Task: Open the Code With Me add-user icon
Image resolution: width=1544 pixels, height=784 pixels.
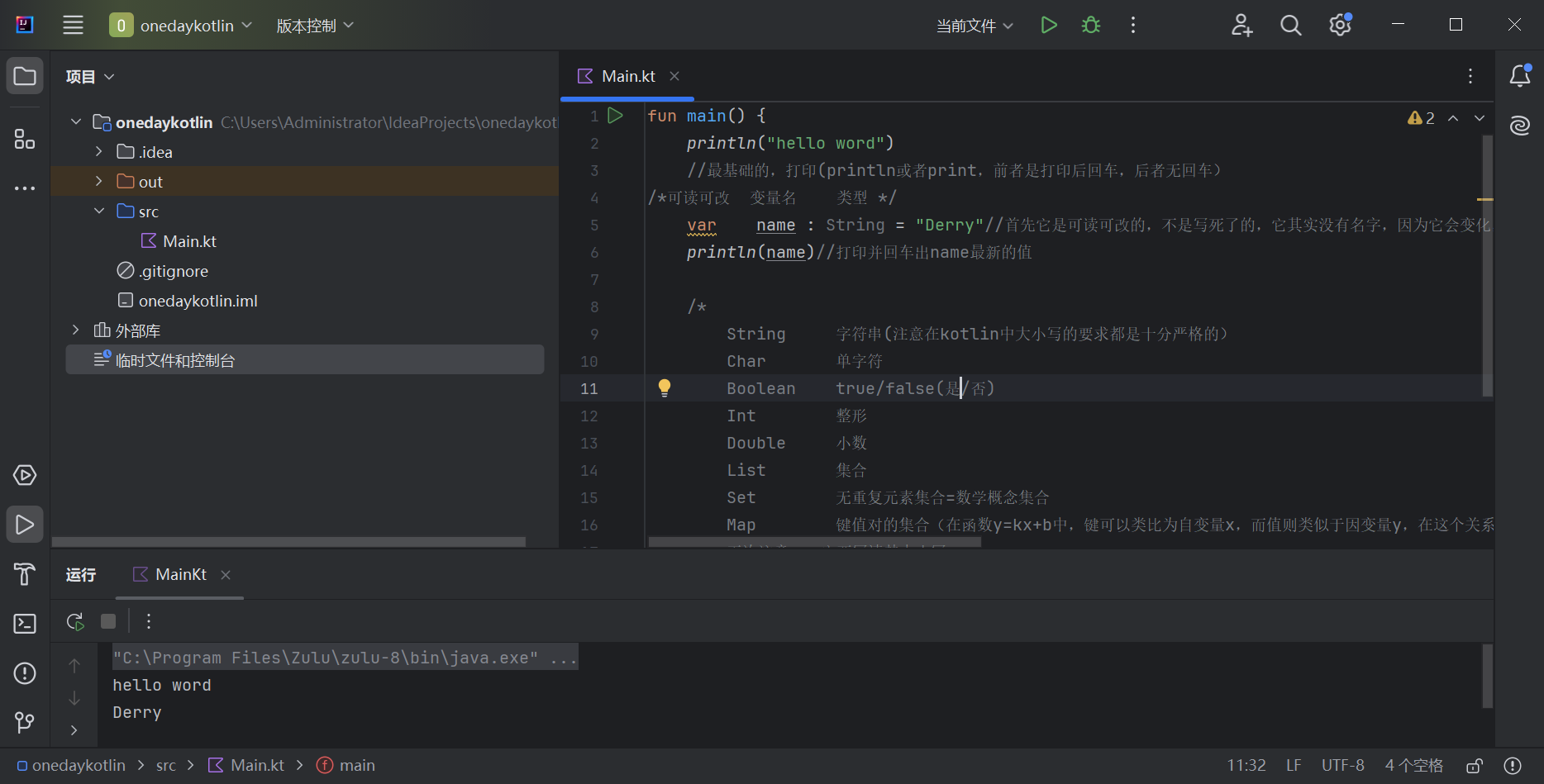Action: 1241,25
